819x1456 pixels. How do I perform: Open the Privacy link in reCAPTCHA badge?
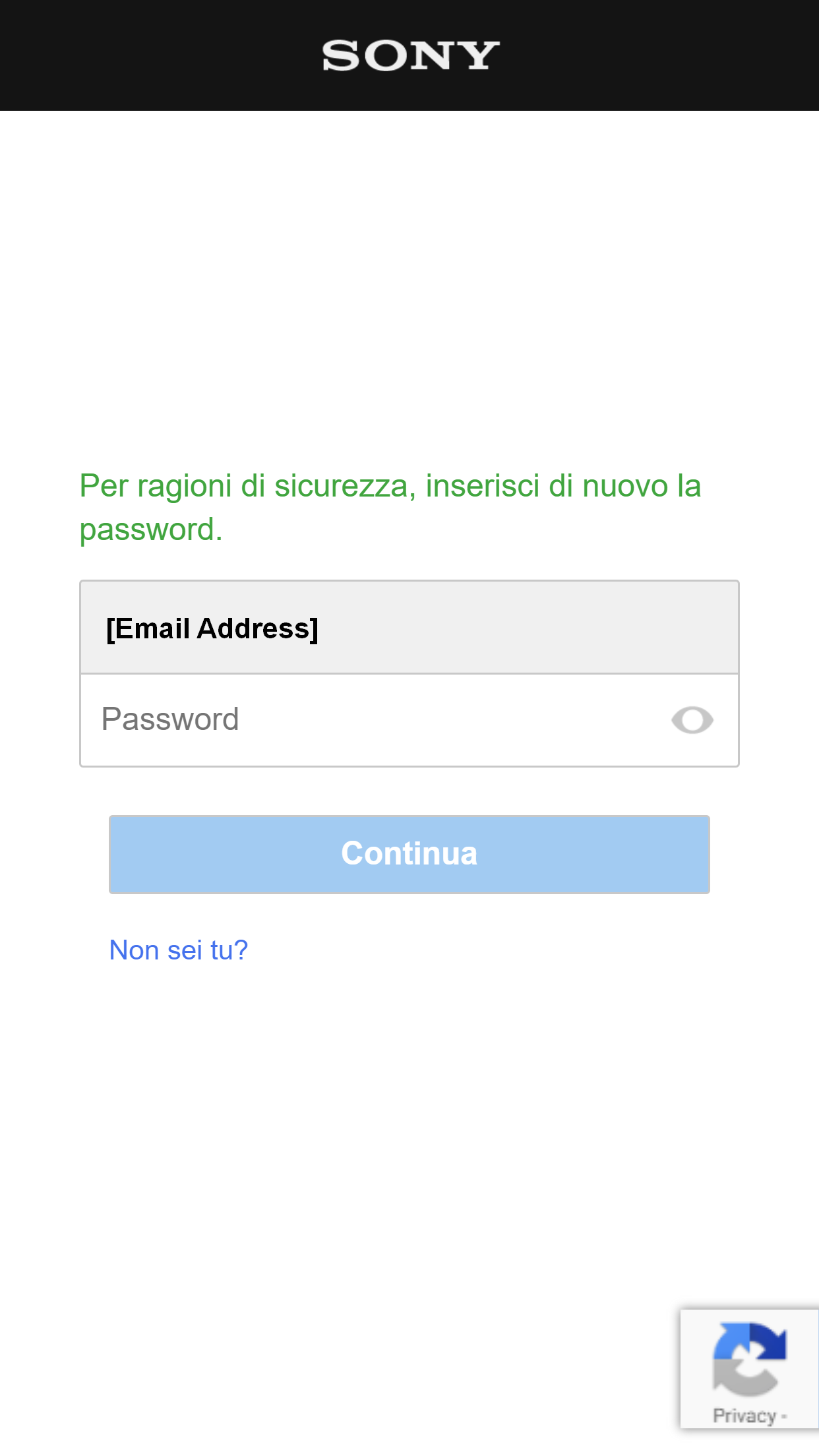[x=744, y=1416]
